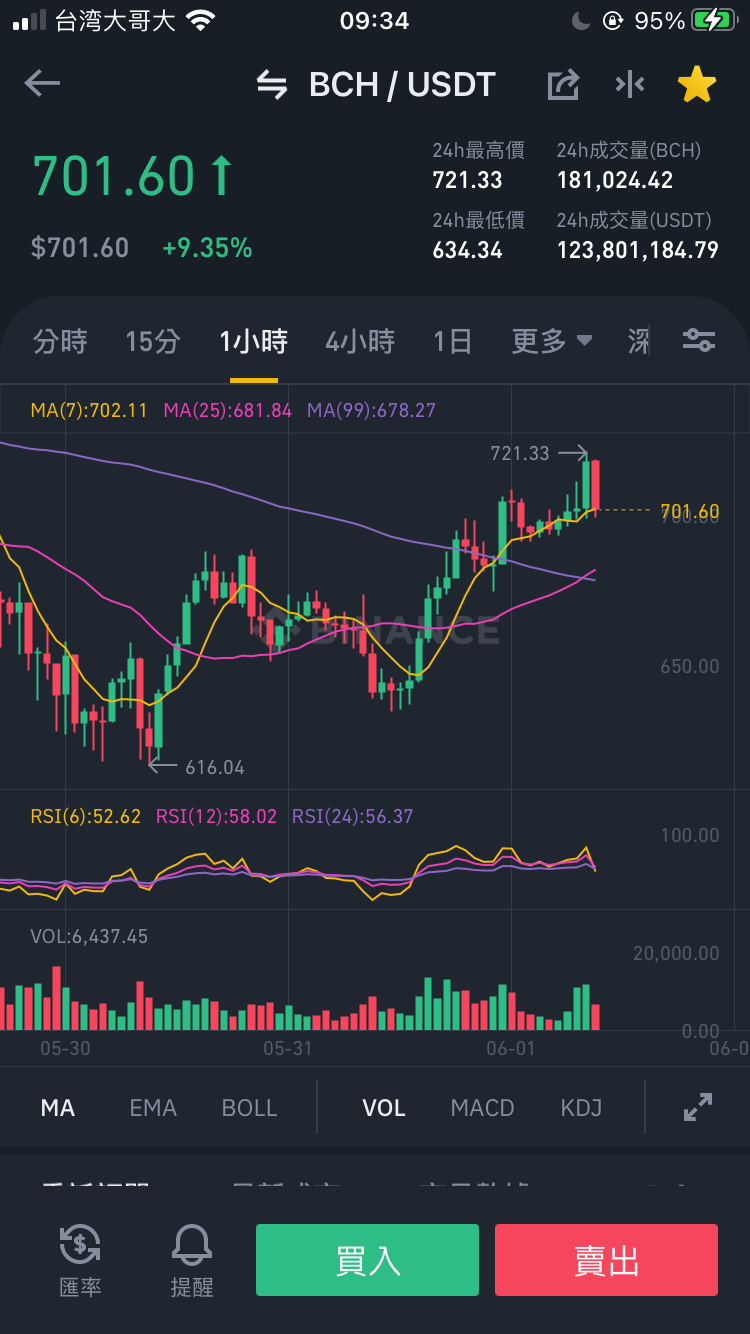Open the 匯率 exchange rate icon

(x=80, y=1260)
